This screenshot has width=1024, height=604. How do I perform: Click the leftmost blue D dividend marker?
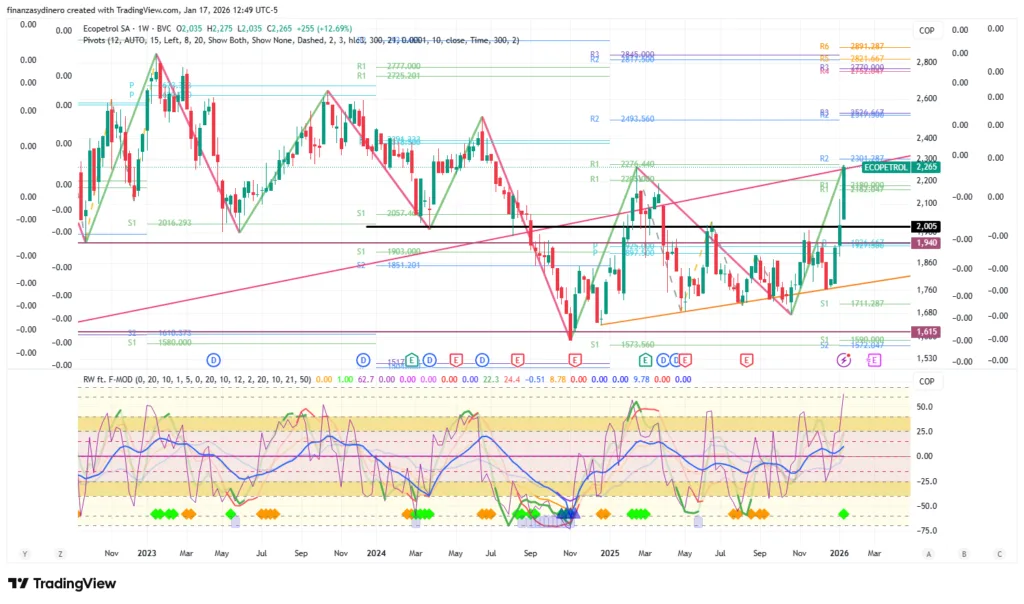pos(212,358)
